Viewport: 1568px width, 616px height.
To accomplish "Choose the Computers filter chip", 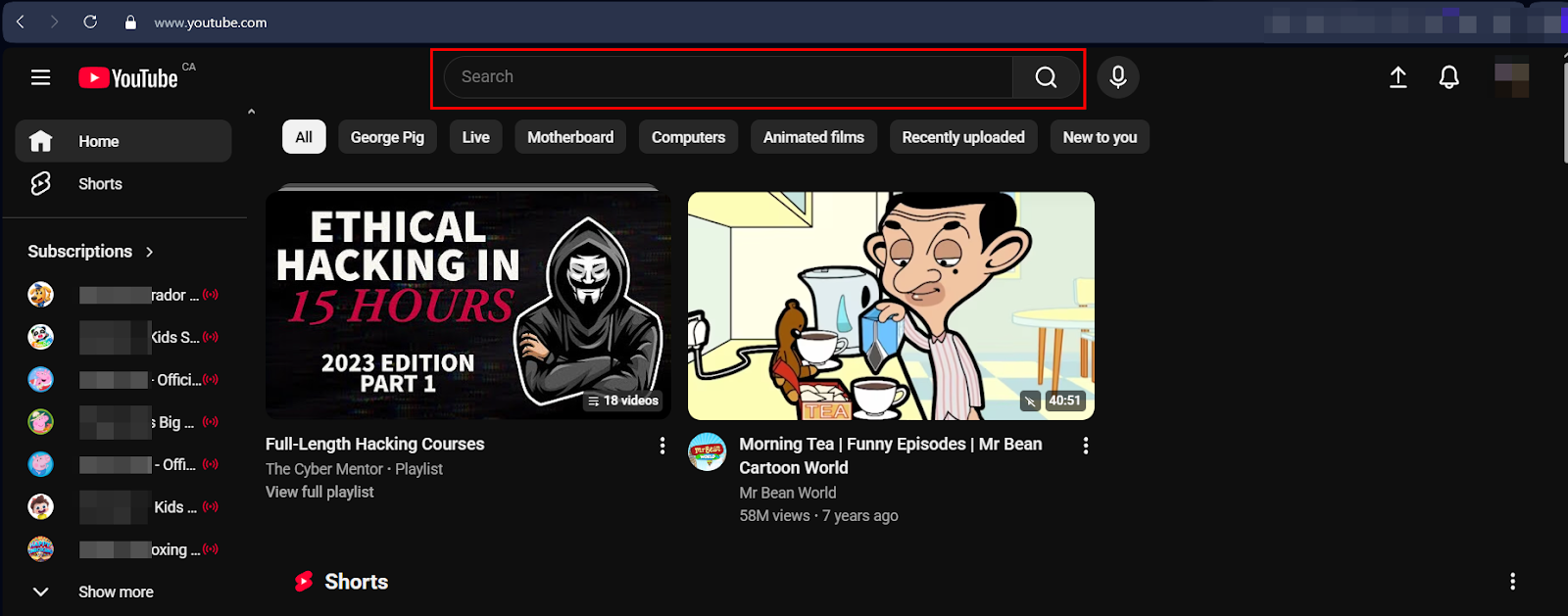I will [688, 137].
